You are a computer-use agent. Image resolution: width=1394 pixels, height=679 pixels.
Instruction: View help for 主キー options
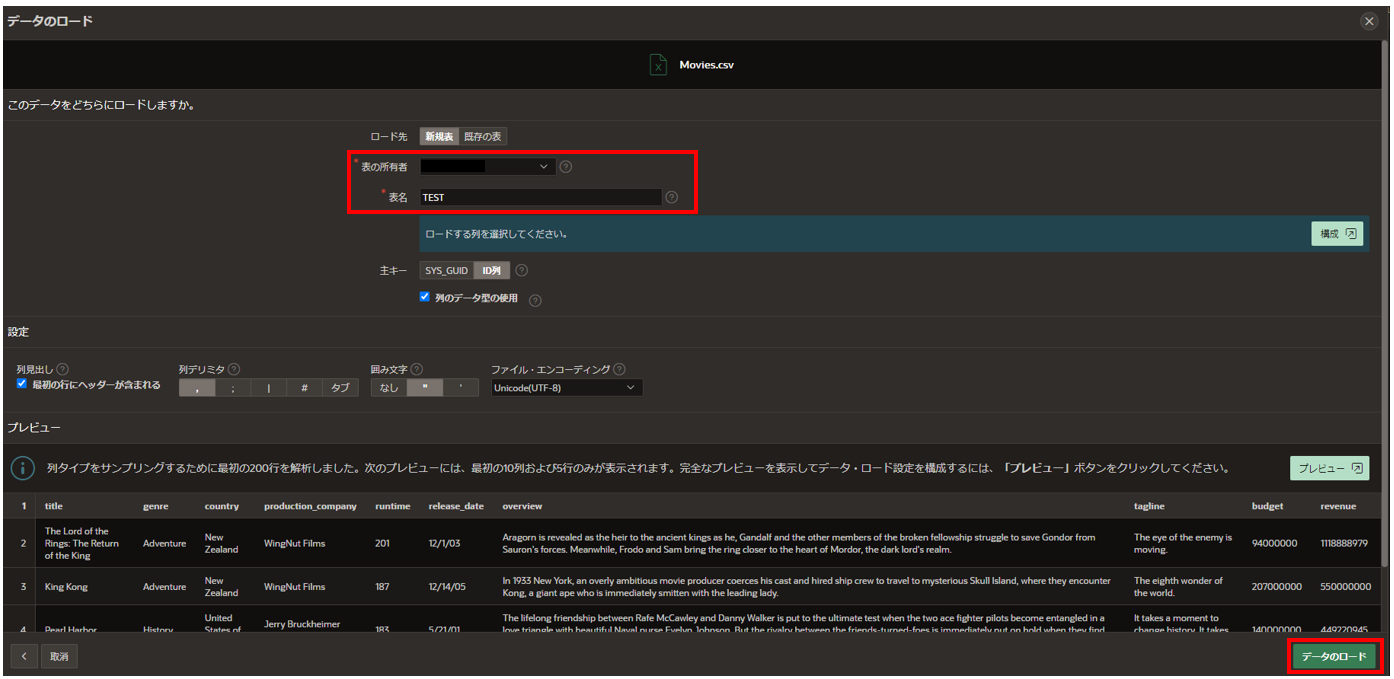(x=521, y=269)
